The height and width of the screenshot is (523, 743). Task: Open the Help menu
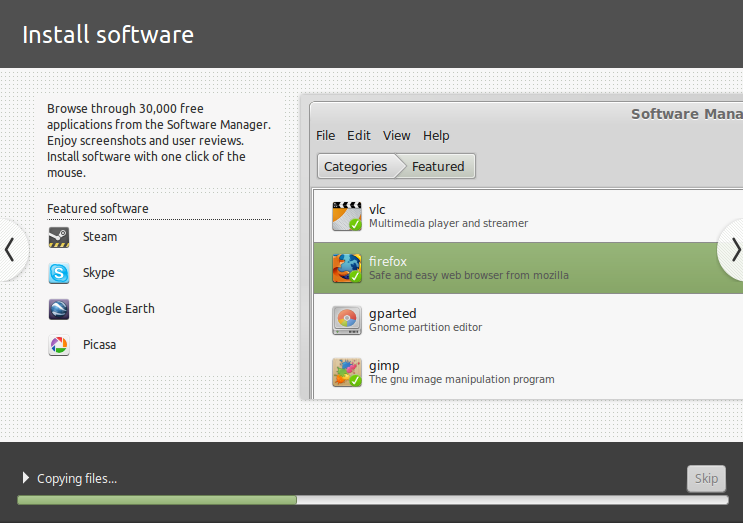click(436, 136)
